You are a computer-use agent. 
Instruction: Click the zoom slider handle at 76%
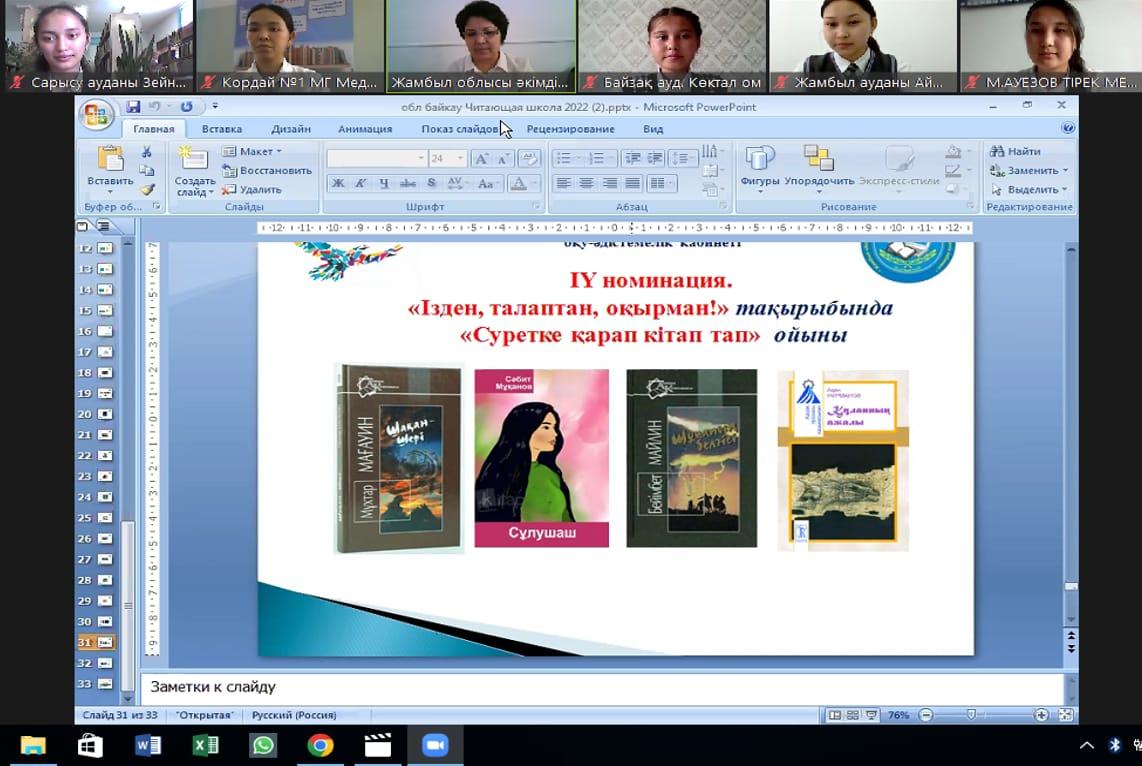971,715
